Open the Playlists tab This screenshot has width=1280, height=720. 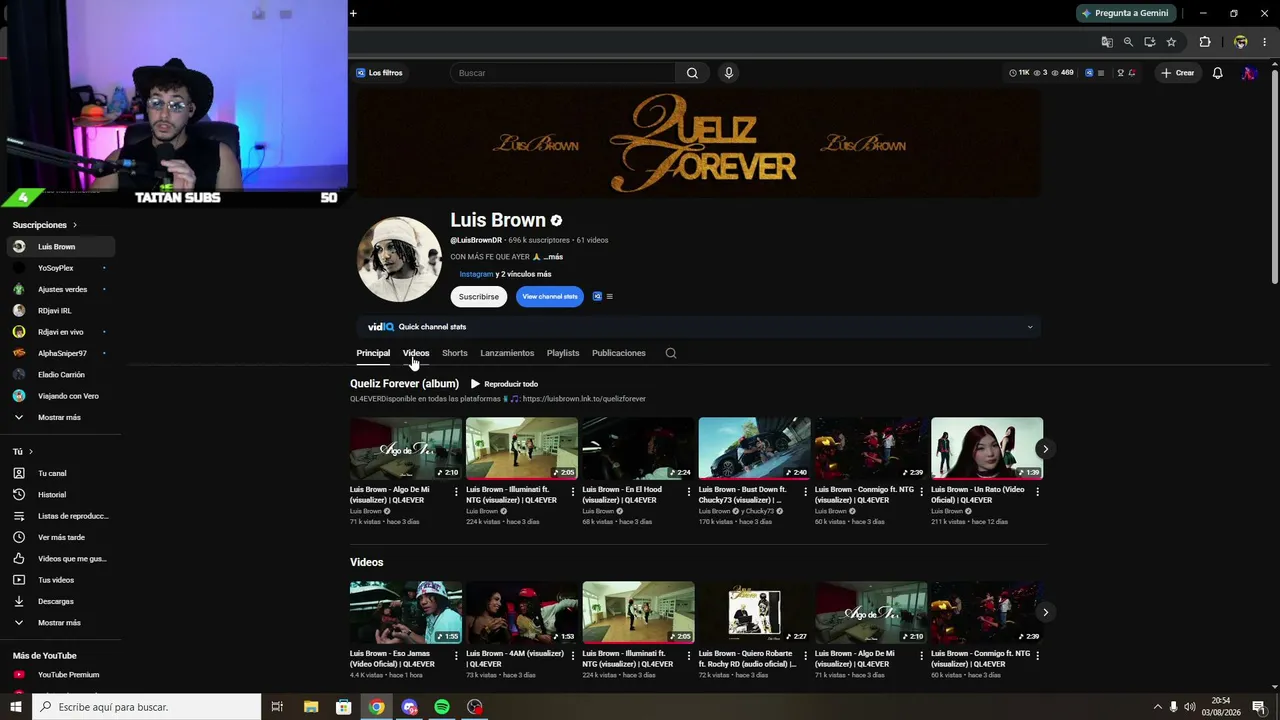point(563,353)
